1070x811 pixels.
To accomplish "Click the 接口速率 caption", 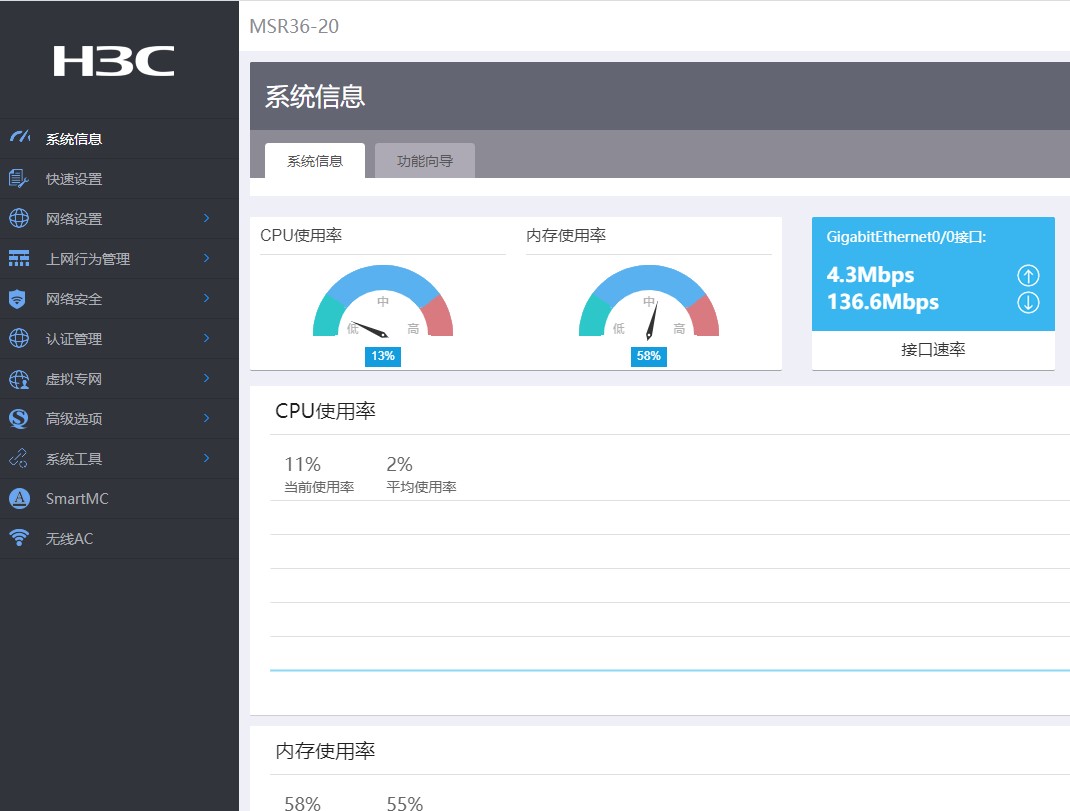I will coord(933,350).
